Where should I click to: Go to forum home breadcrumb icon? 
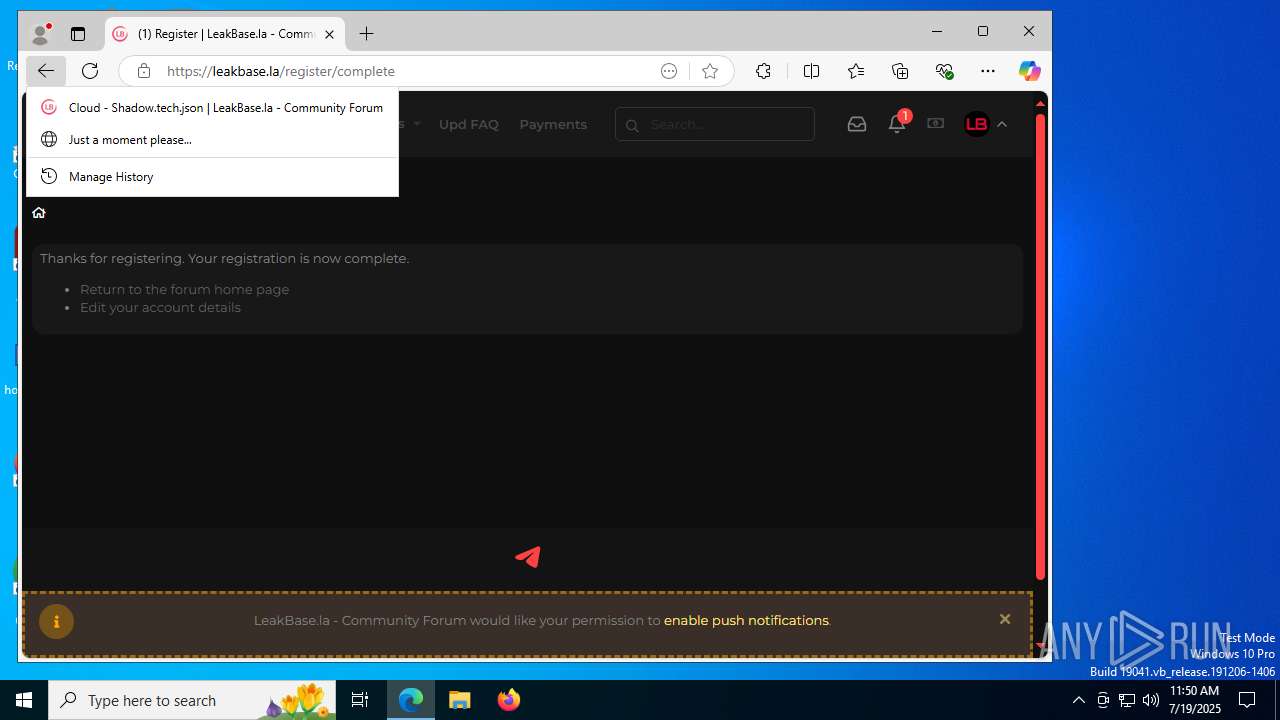tap(39, 212)
